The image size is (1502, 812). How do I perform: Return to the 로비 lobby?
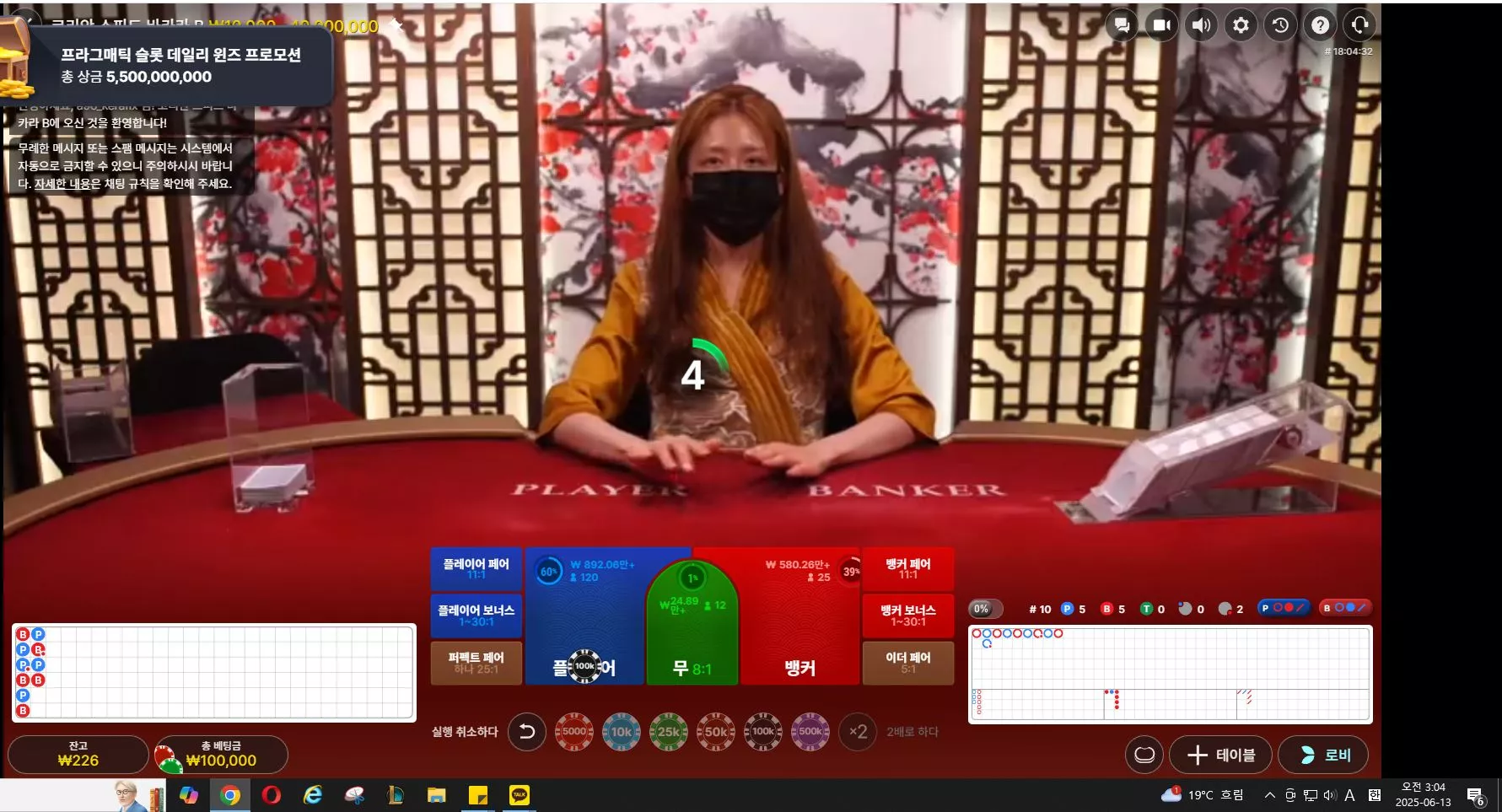[x=1323, y=755]
